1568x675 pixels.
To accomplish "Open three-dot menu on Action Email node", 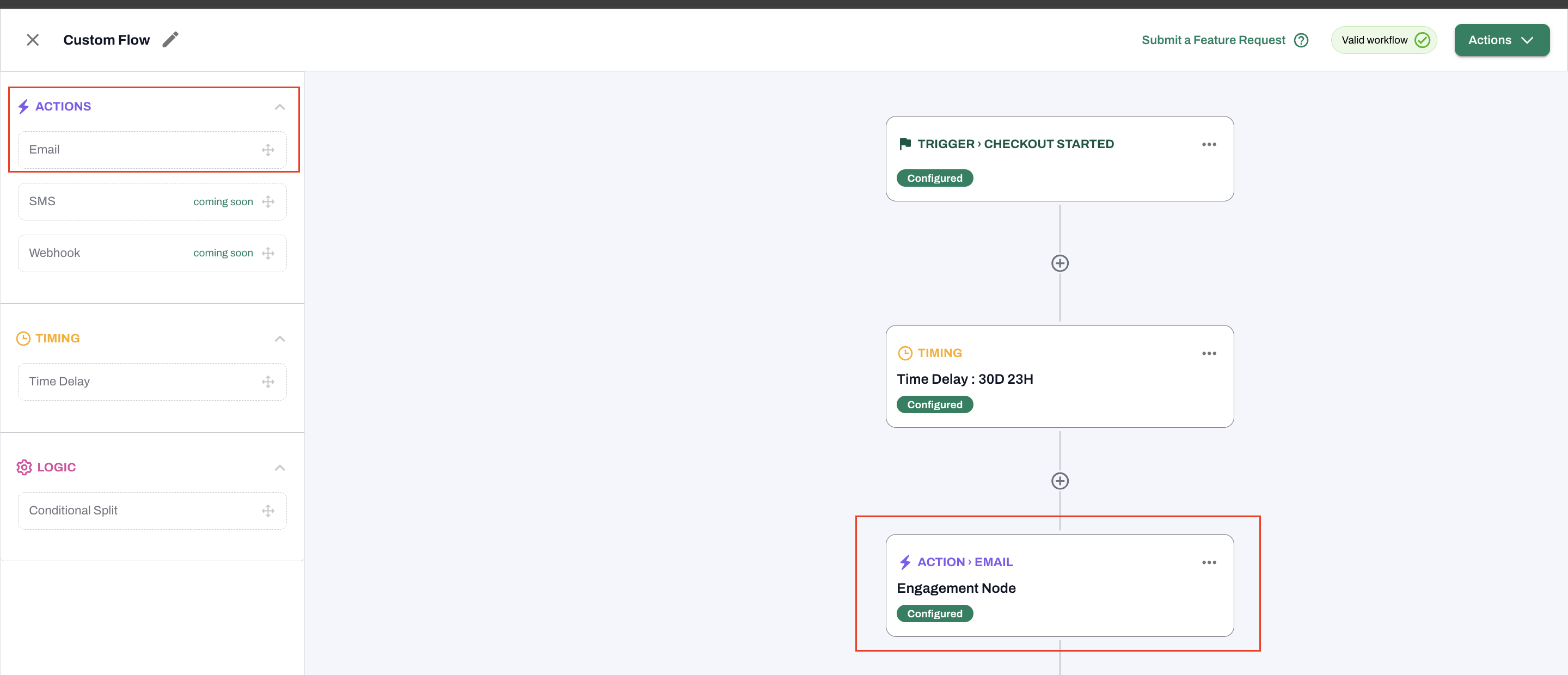I will pyautogui.click(x=1209, y=562).
